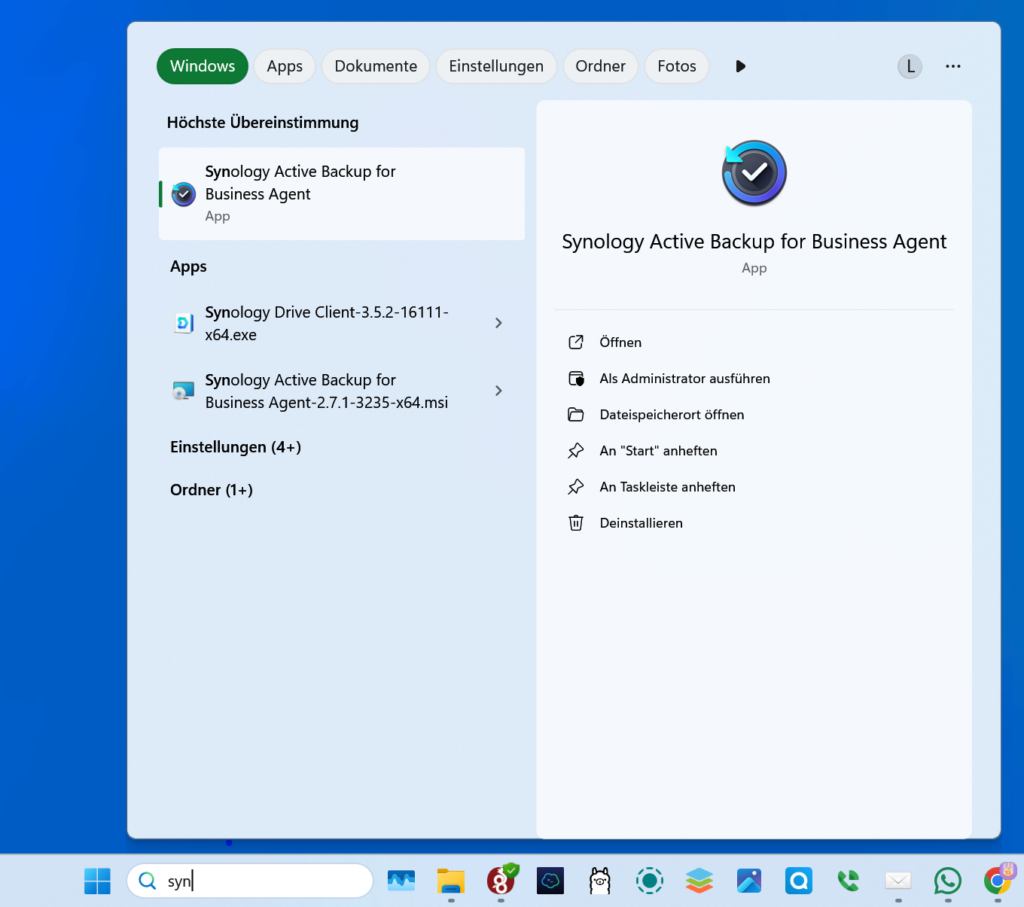Open the Ollama llama taskbar icon
Image resolution: width=1024 pixels, height=907 pixels.
point(600,881)
